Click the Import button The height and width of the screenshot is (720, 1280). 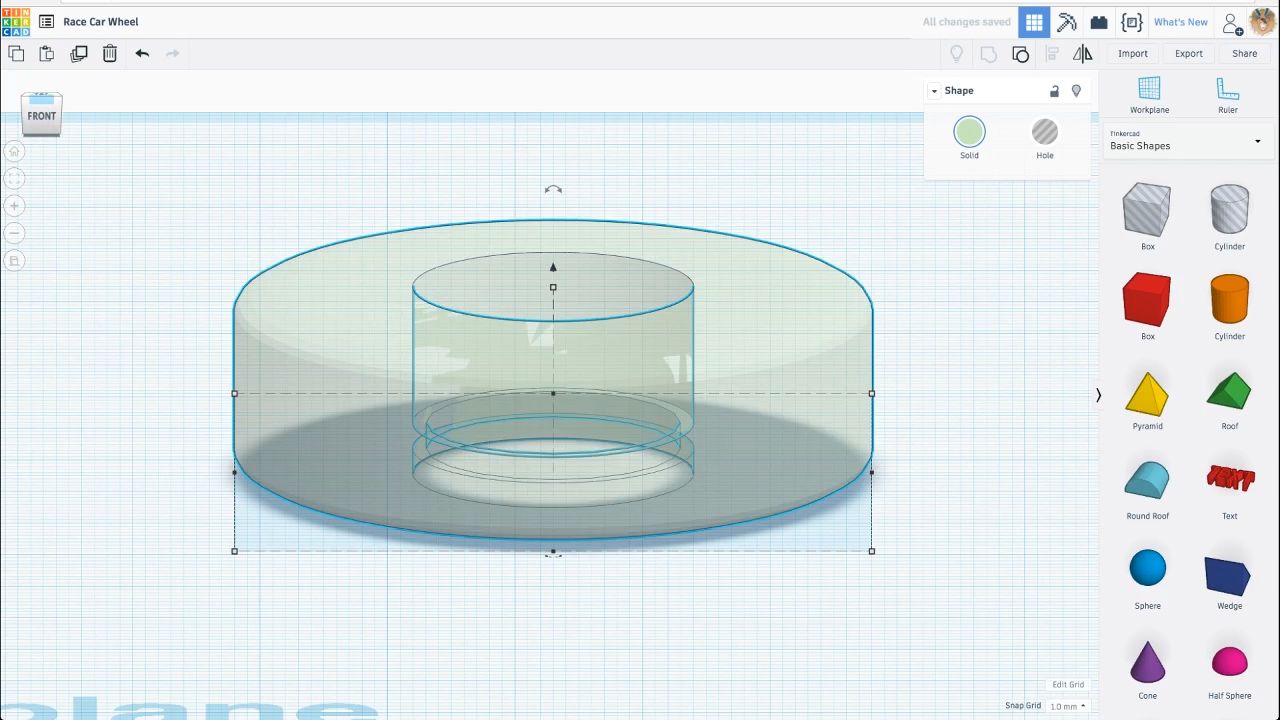pyautogui.click(x=1133, y=54)
